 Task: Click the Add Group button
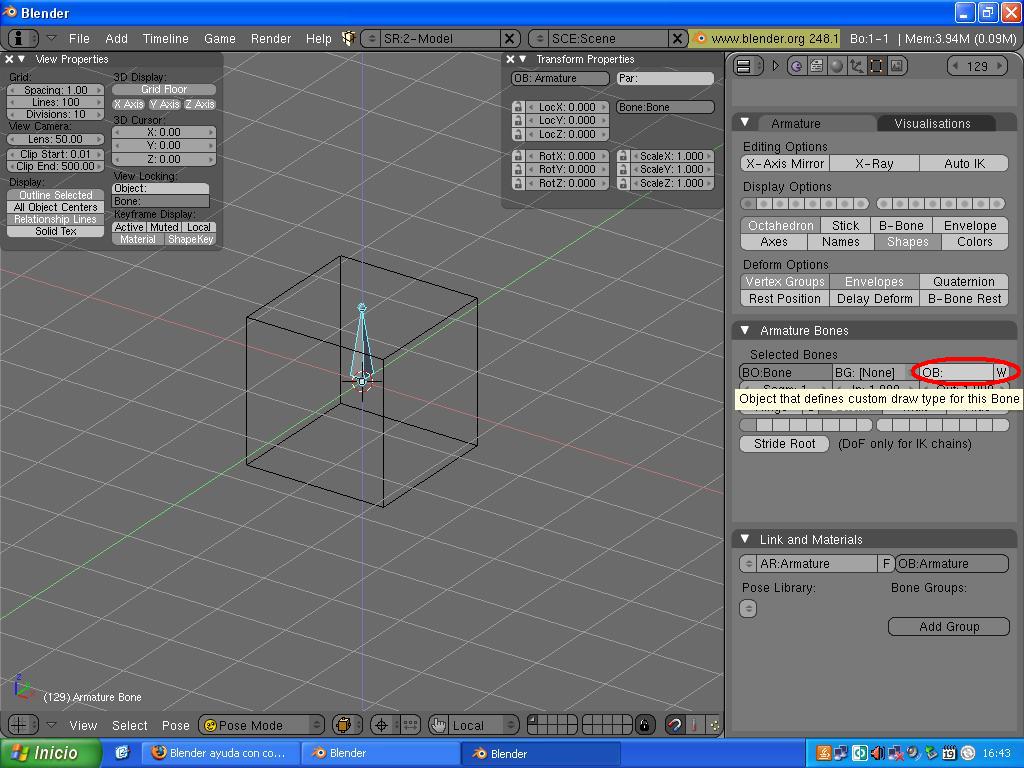point(949,626)
